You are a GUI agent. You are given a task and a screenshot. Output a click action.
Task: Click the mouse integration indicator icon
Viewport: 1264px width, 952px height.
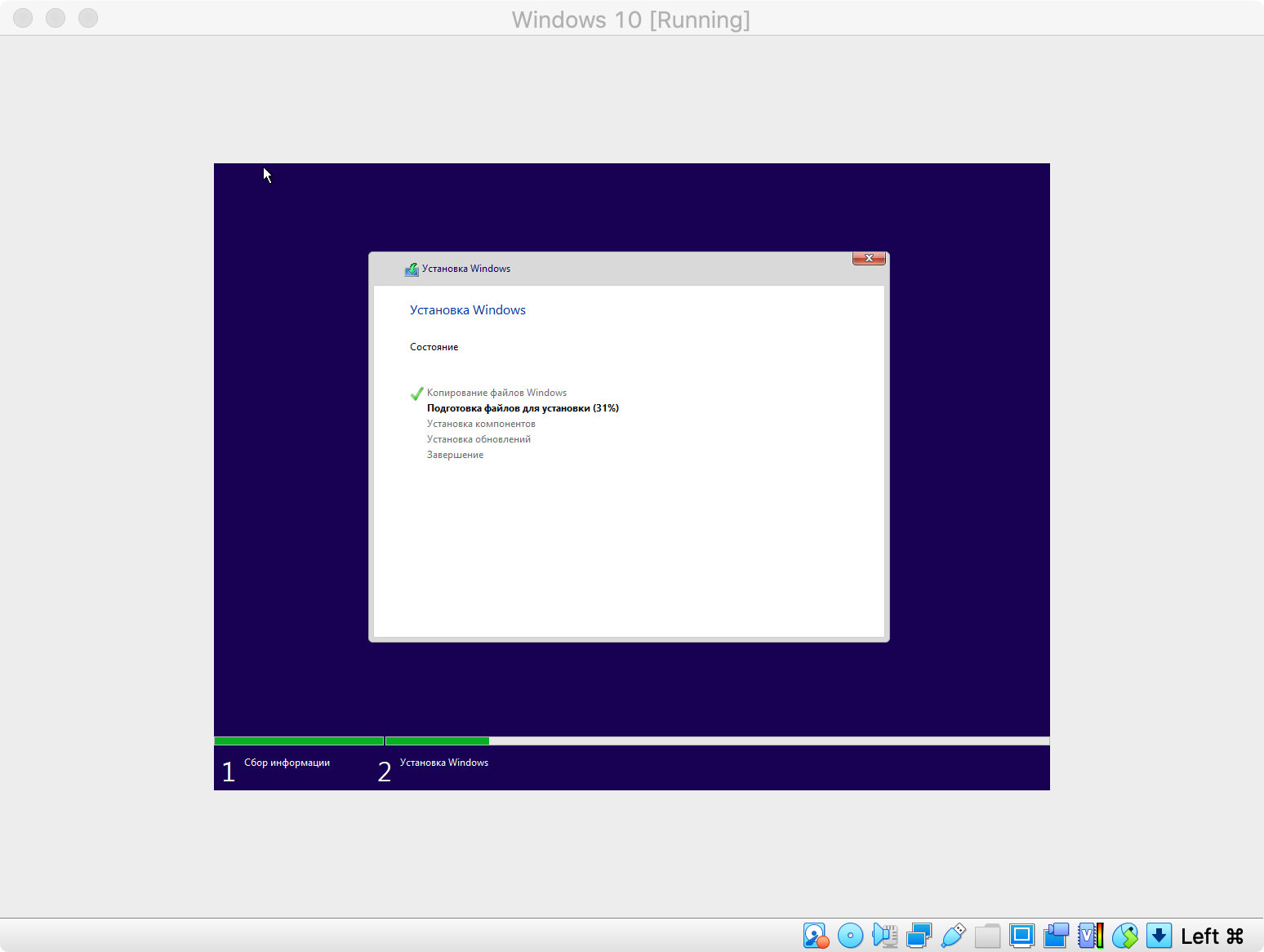[1124, 936]
